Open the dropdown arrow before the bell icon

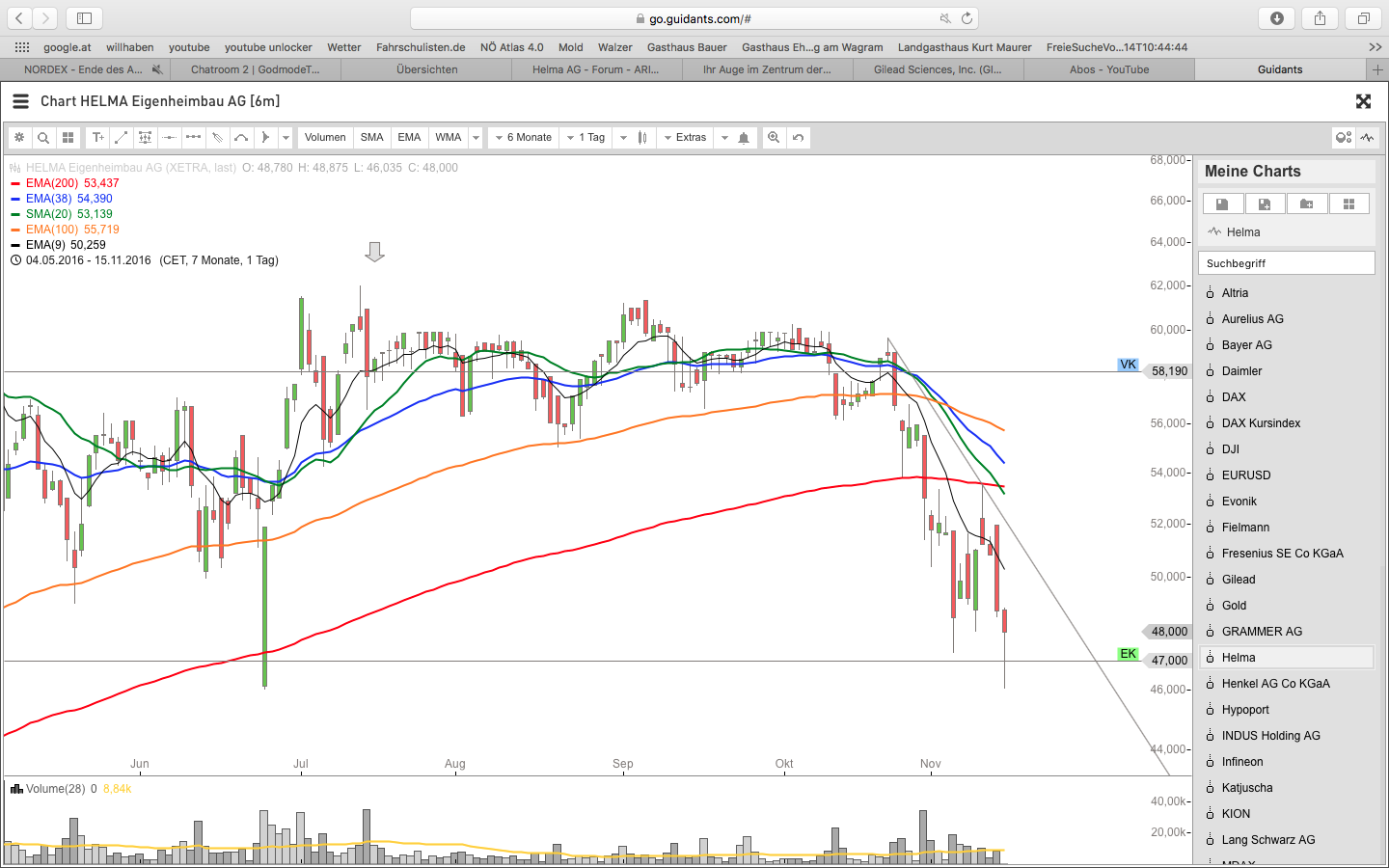pos(724,138)
